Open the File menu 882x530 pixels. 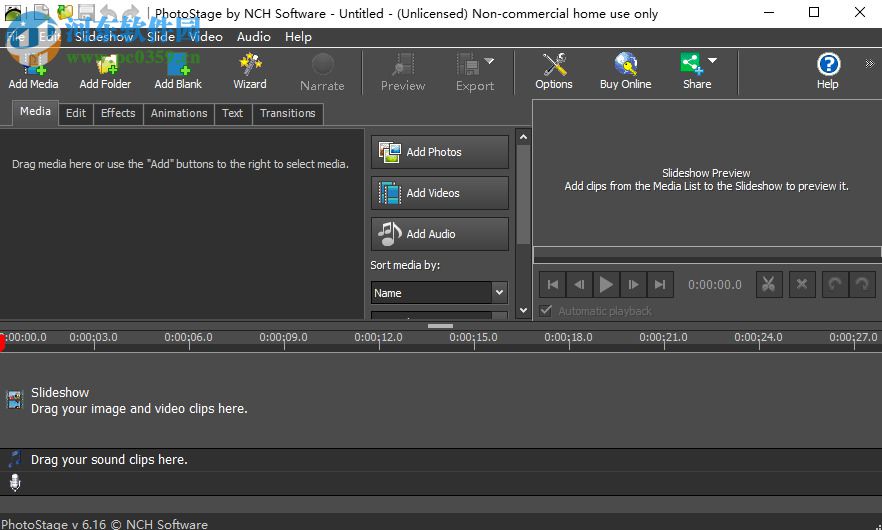[x=16, y=37]
